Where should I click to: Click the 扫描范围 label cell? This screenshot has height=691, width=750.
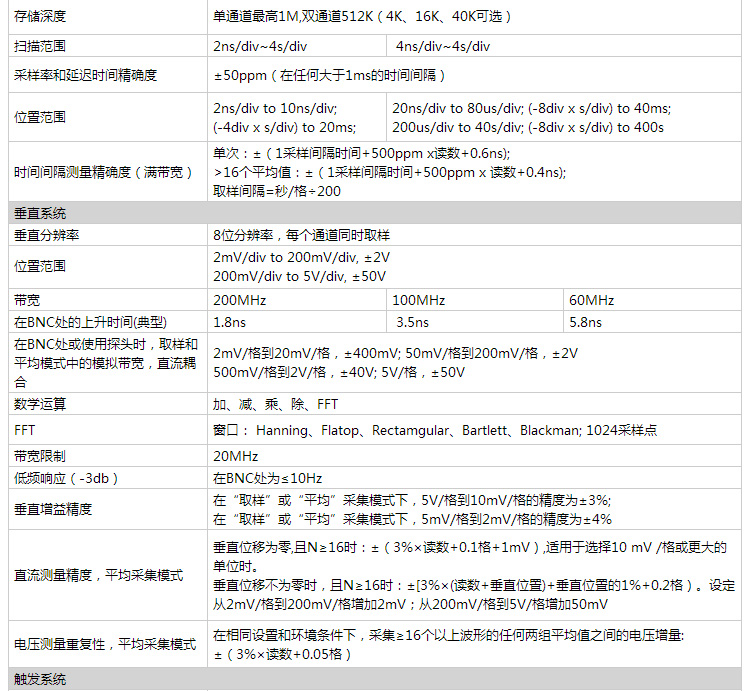[x=42, y=47]
